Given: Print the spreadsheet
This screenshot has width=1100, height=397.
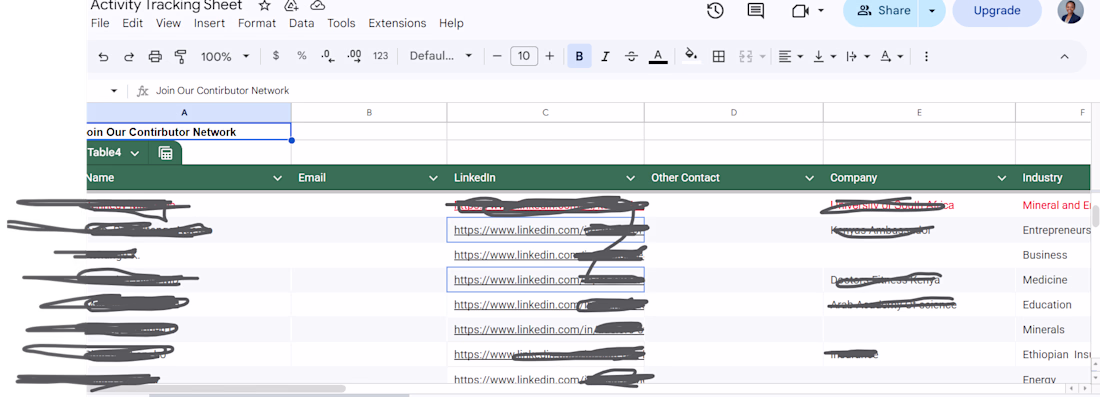Looking at the screenshot, I should [155, 57].
